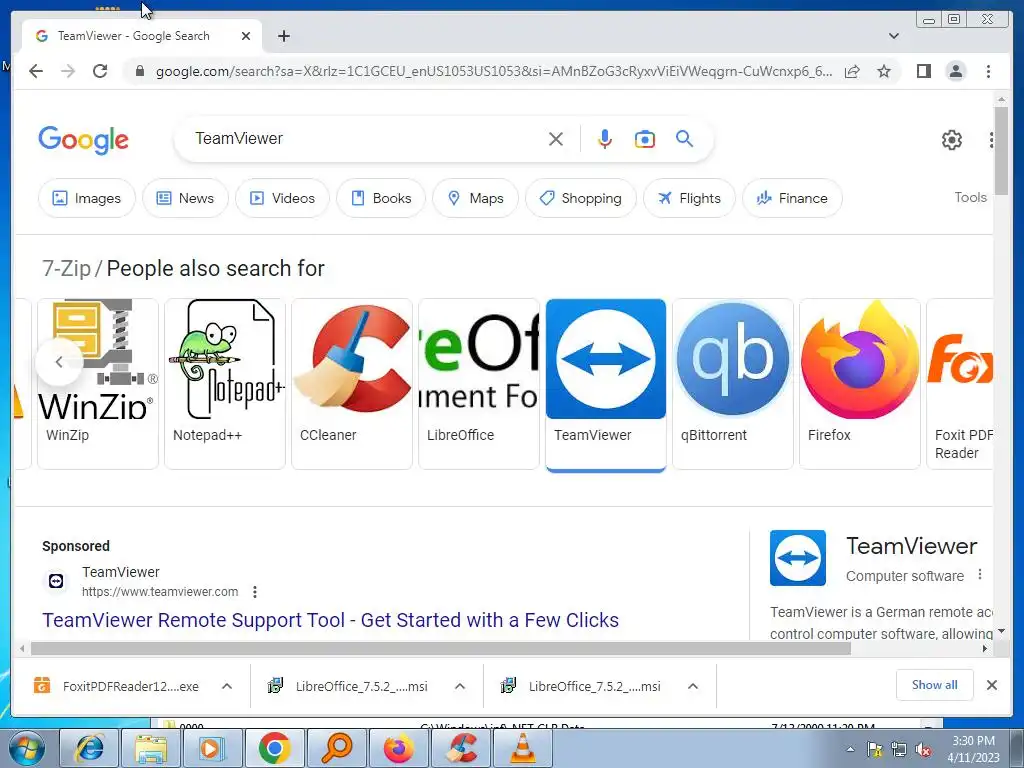Select the LibreOffice carousel card
The width and height of the screenshot is (1024, 768).
tap(479, 384)
